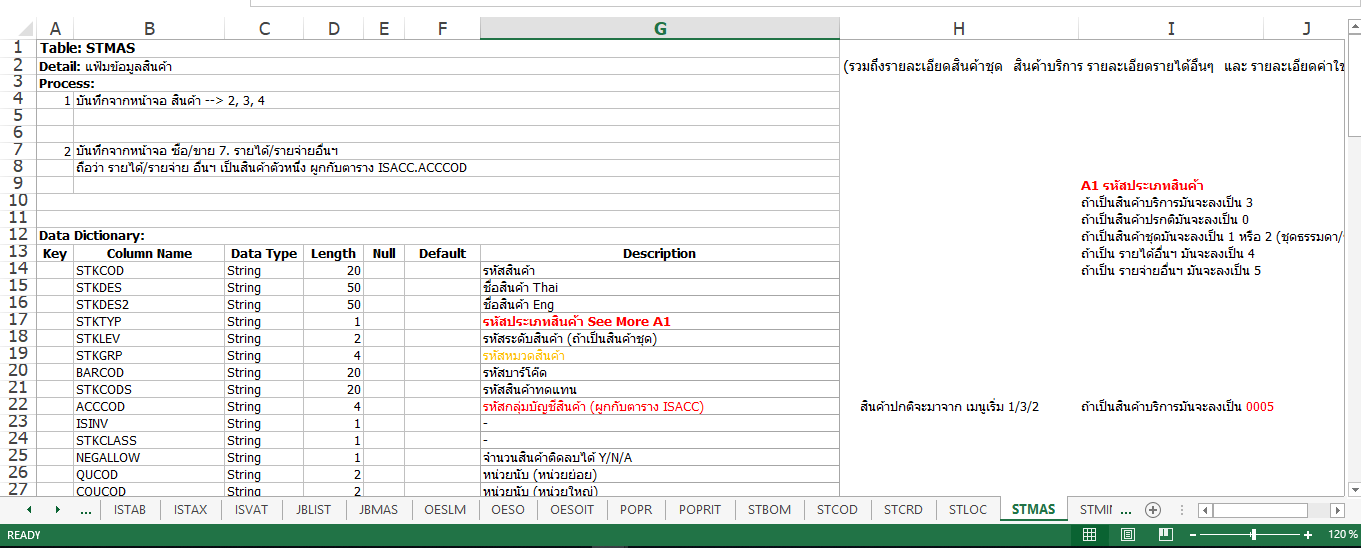Open the 120% zoom level dialog

pos(1342,535)
